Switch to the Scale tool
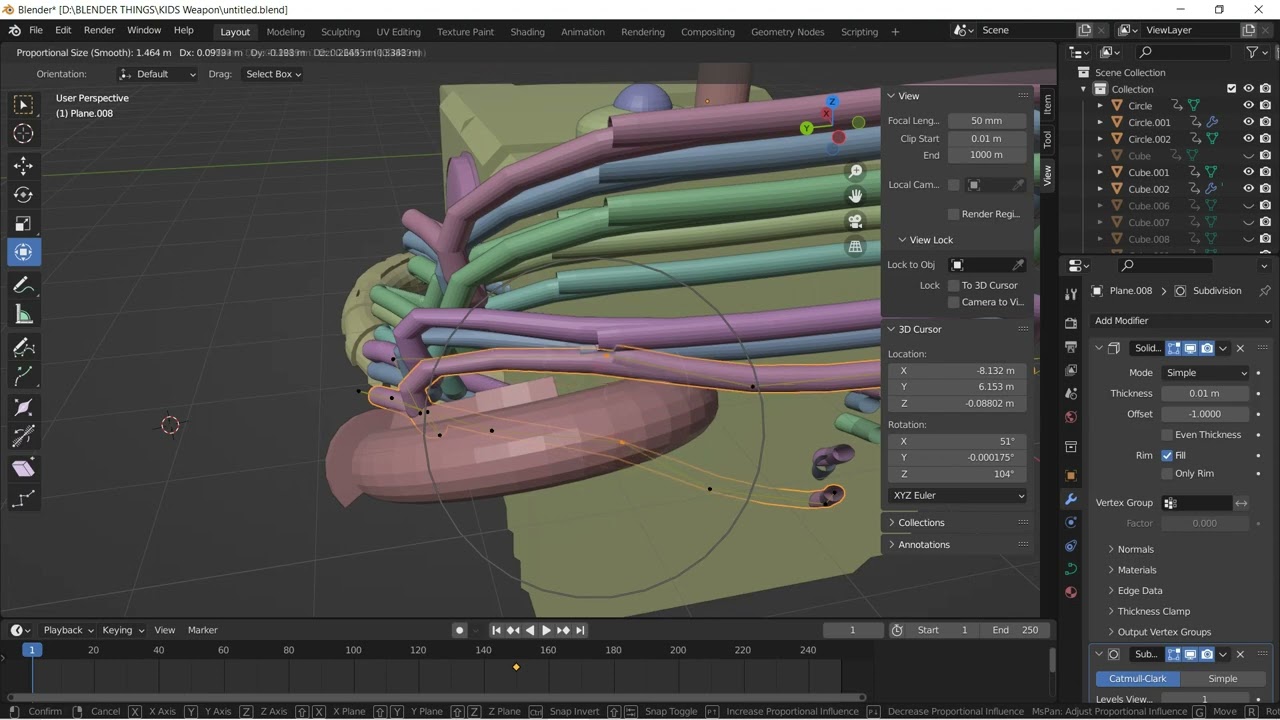The height and width of the screenshot is (720, 1280). pos(24,224)
